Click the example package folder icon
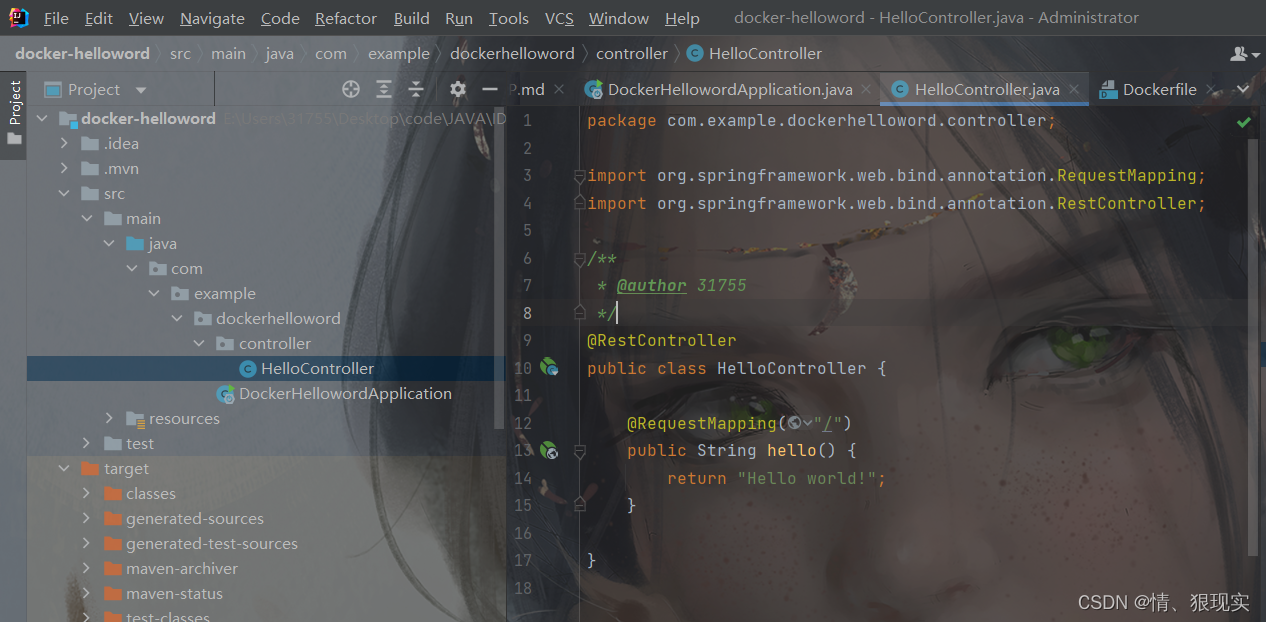The height and width of the screenshot is (622, 1266). tap(180, 294)
